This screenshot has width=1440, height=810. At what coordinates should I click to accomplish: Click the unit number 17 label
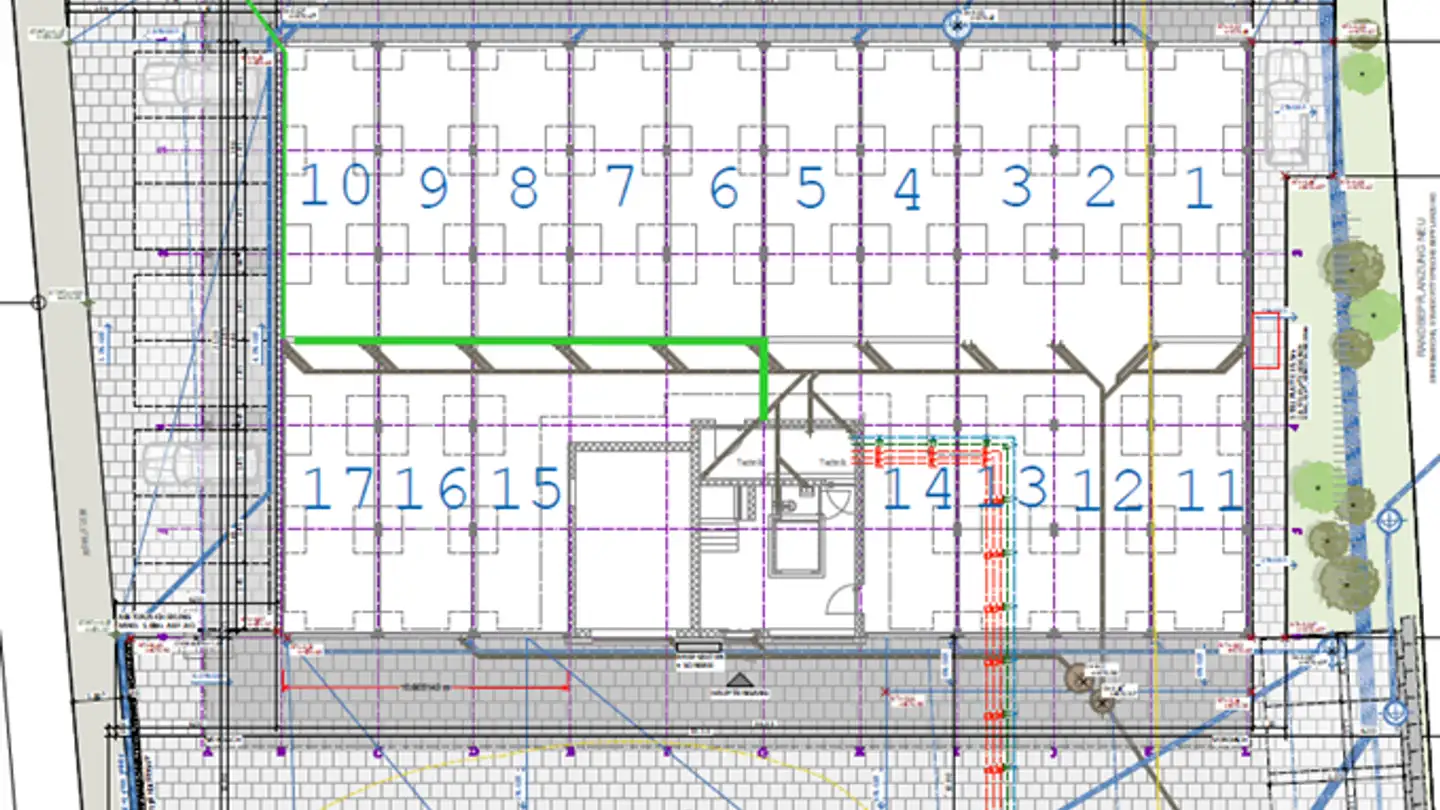click(x=338, y=489)
